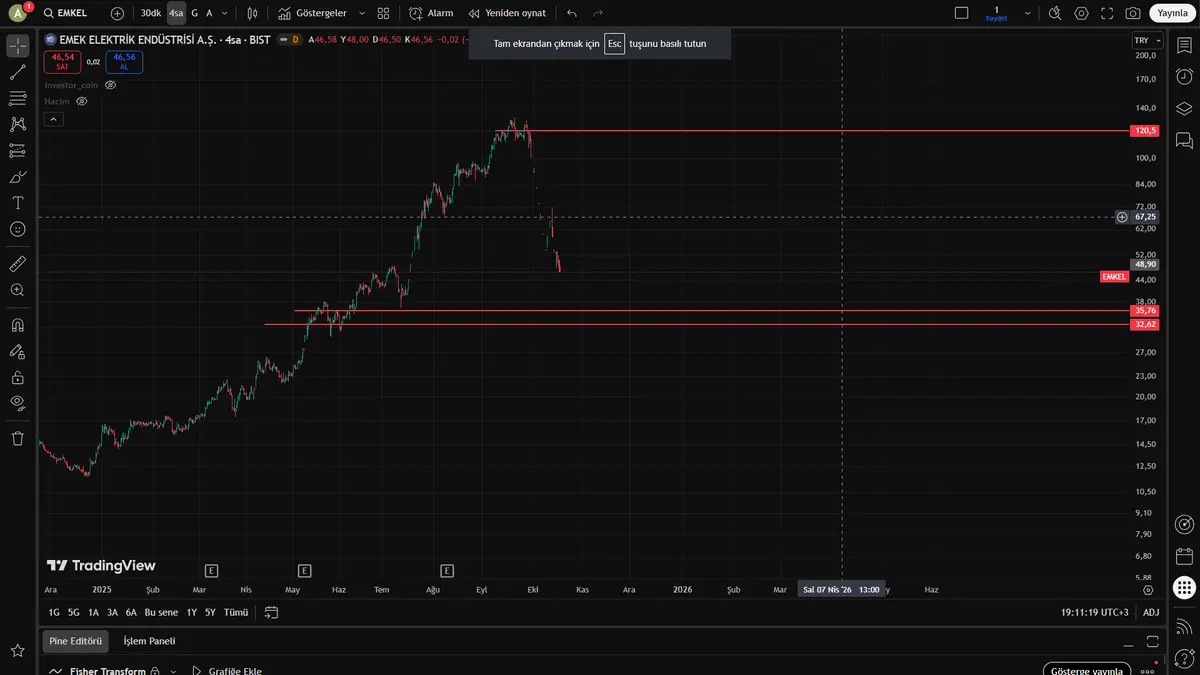Undo the last chart action

point(572,13)
